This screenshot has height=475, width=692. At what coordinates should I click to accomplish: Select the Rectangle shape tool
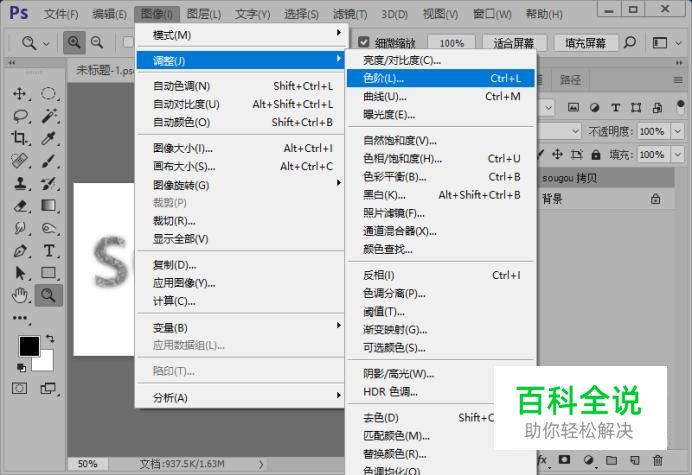pyautogui.click(x=49, y=273)
